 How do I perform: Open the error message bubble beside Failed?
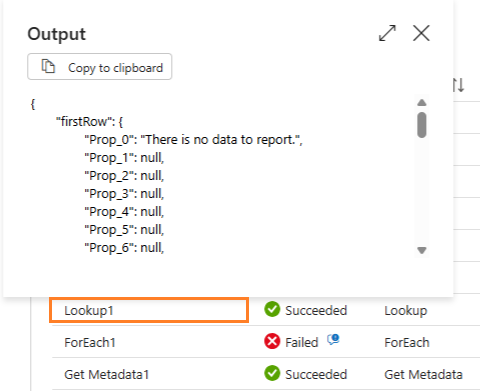pyautogui.click(x=333, y=339)
